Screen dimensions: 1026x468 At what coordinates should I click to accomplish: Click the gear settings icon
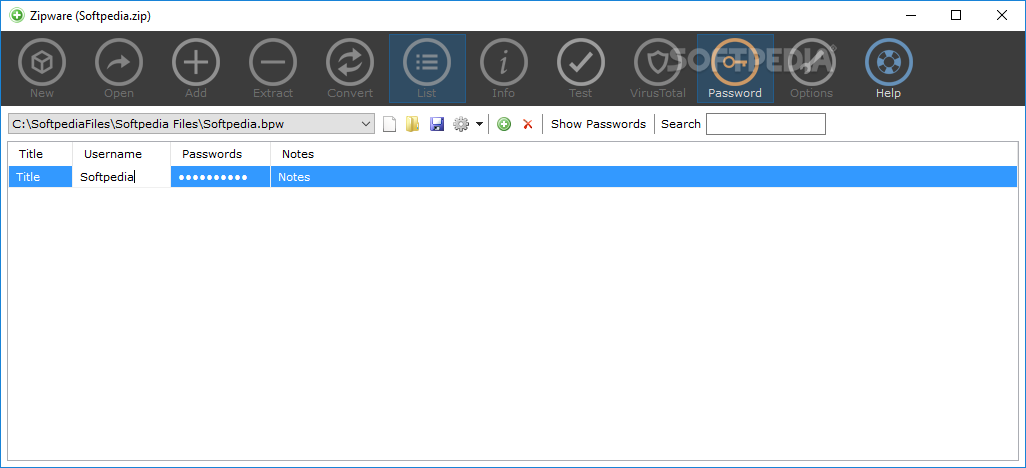(461, 124)
